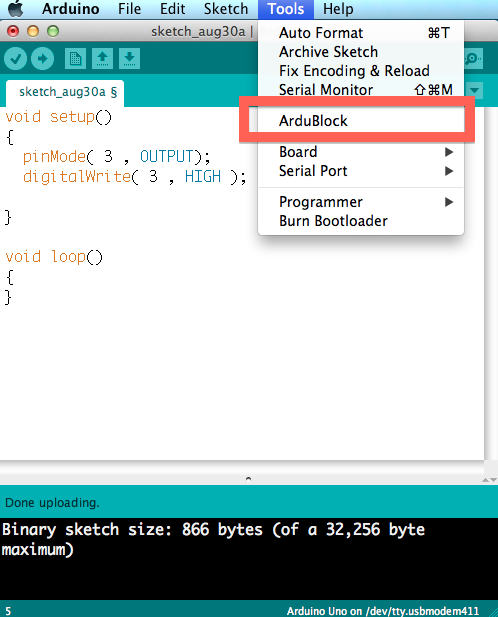Click the yellow minimize window button
The image size is (498, 617).
pos(33,31)
